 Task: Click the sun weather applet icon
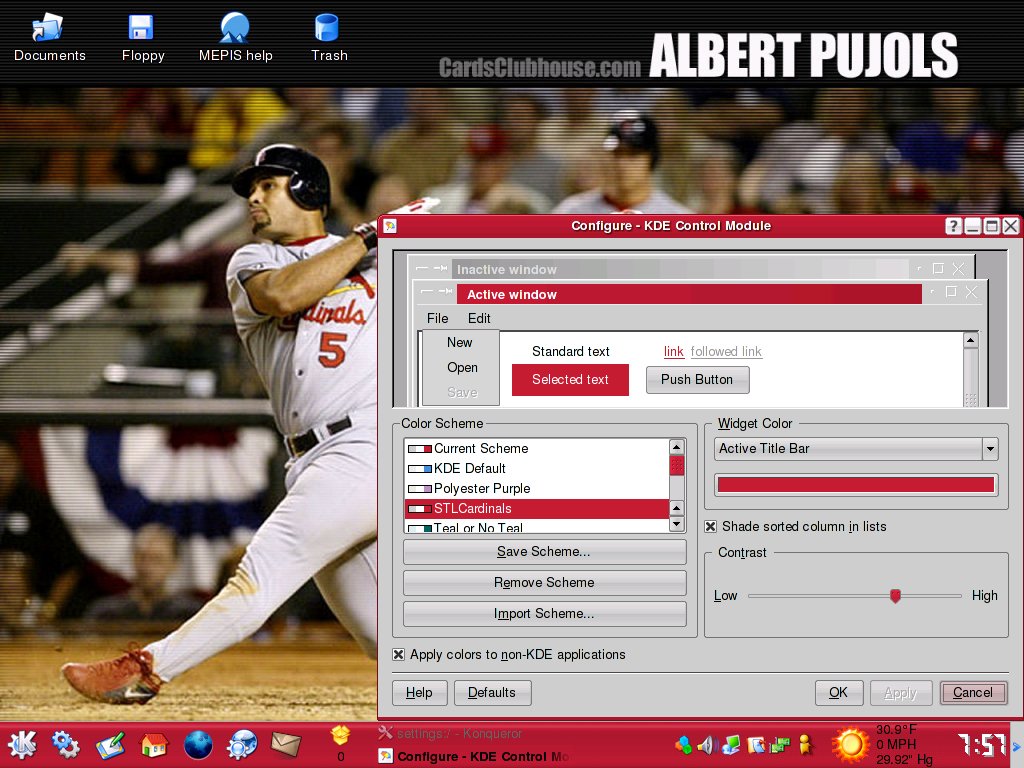[x=850, y=744]
